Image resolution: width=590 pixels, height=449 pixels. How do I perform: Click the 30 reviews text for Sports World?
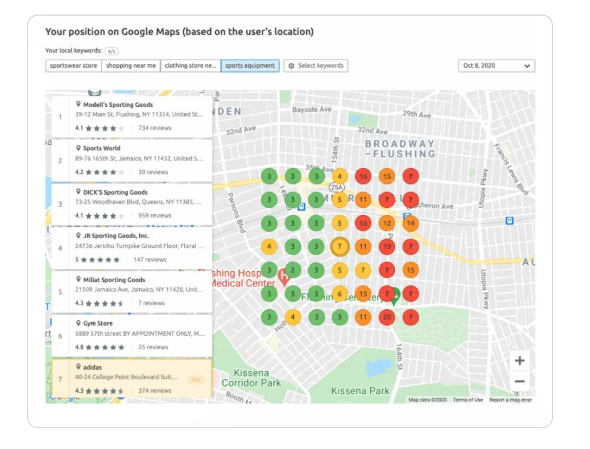coord(153,172)
